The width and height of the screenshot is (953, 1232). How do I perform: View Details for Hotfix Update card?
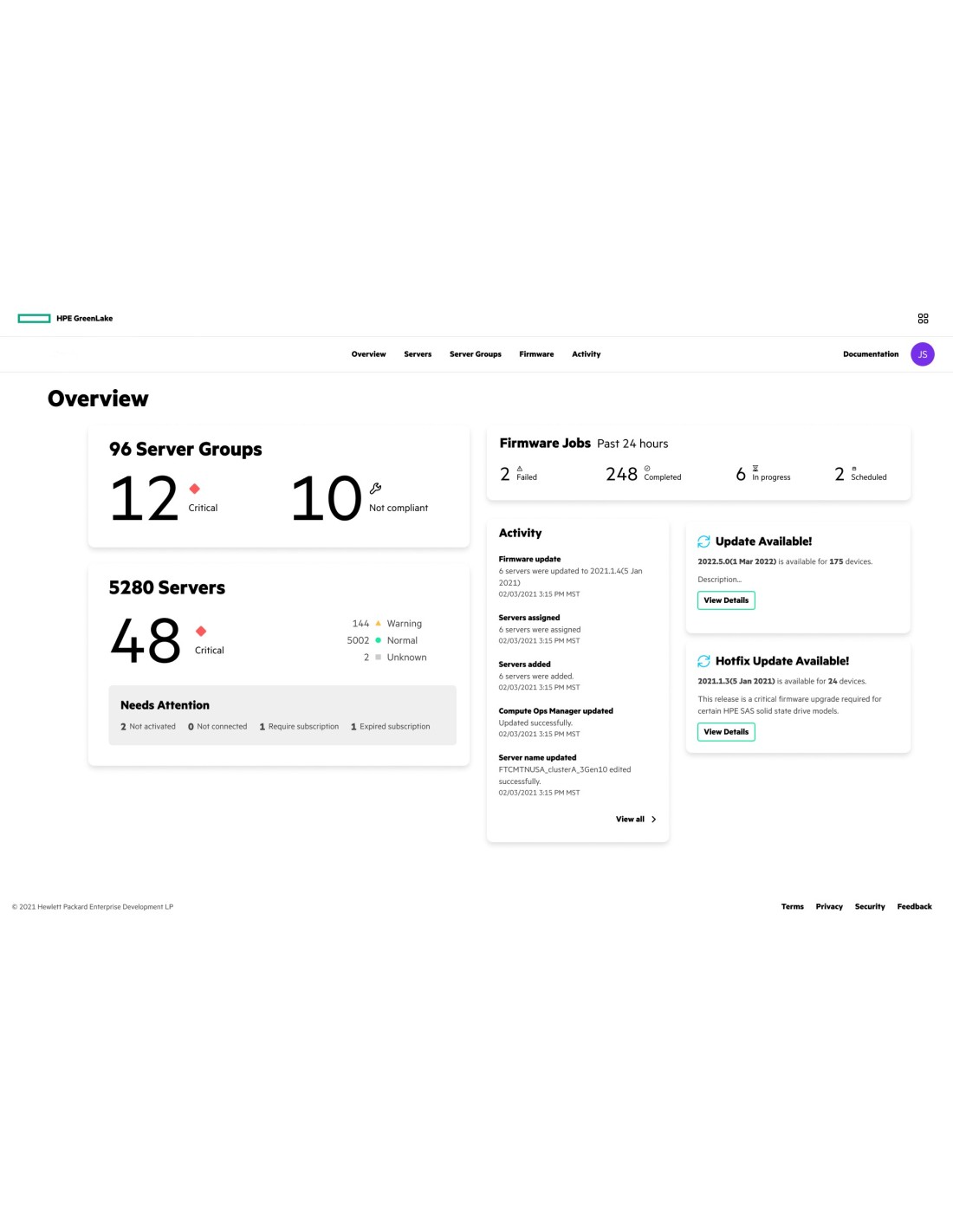coord(726,732)
